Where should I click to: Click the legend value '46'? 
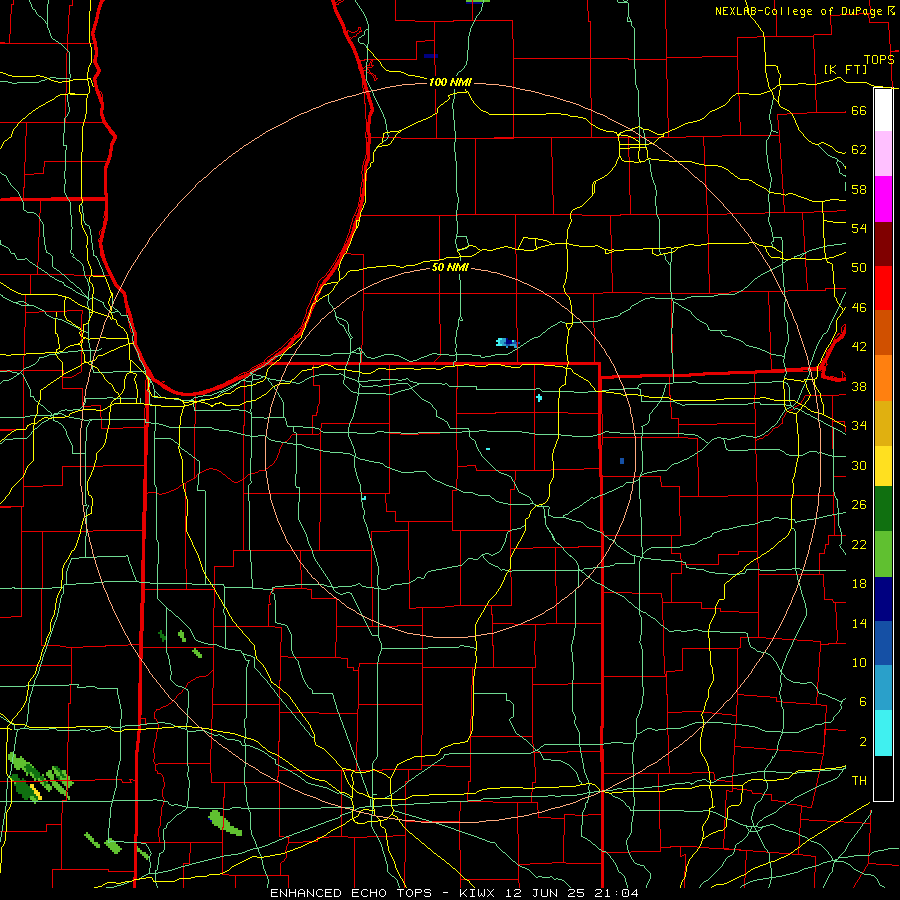click(x=859, y=308)
